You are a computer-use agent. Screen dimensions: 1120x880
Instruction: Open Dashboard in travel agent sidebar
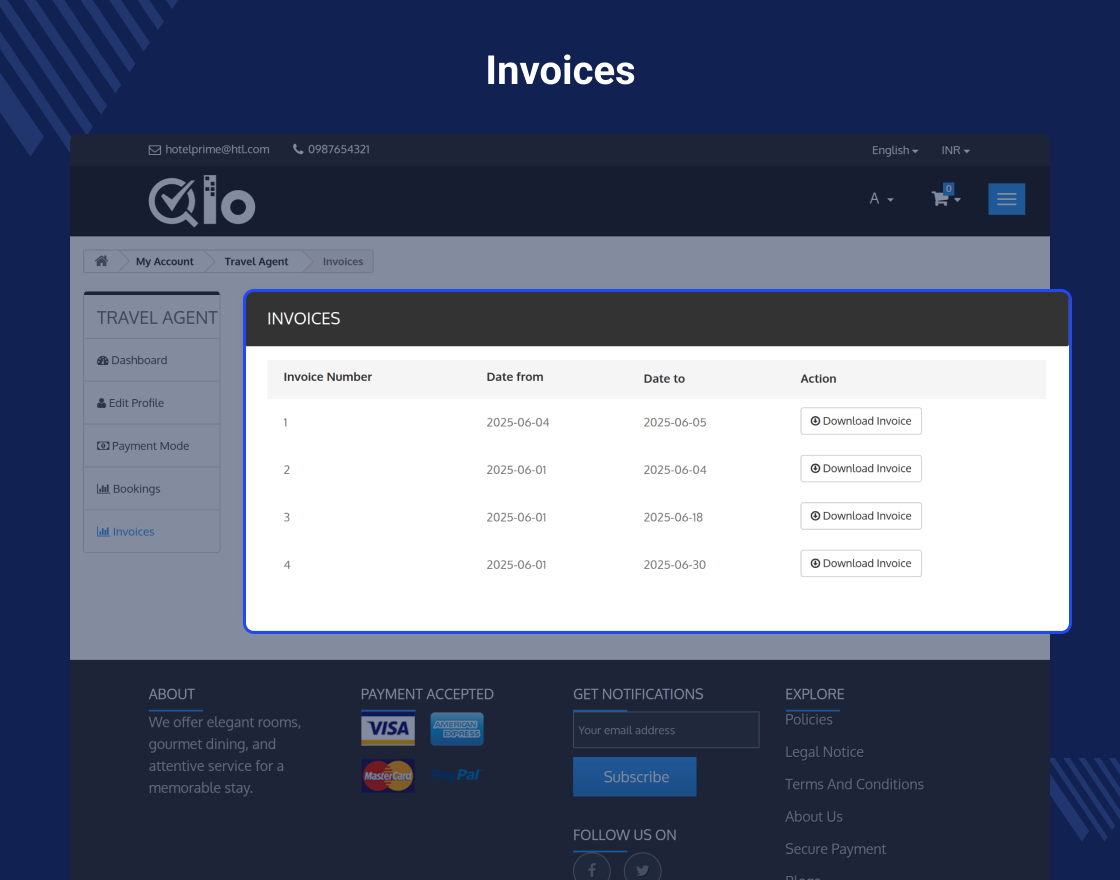tap(151, 360)
